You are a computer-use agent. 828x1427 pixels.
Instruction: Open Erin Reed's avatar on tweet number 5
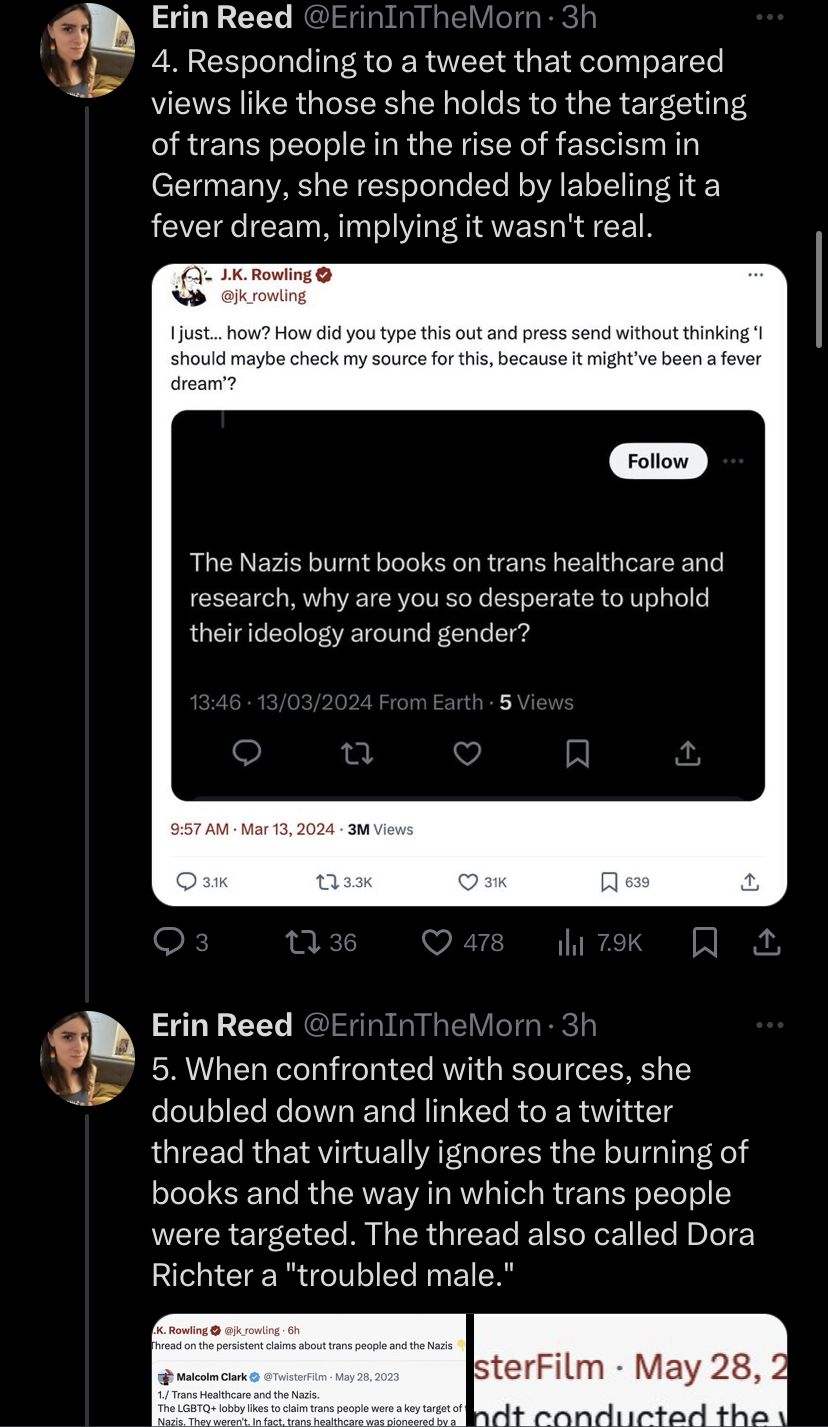(x=87, y=1058)
